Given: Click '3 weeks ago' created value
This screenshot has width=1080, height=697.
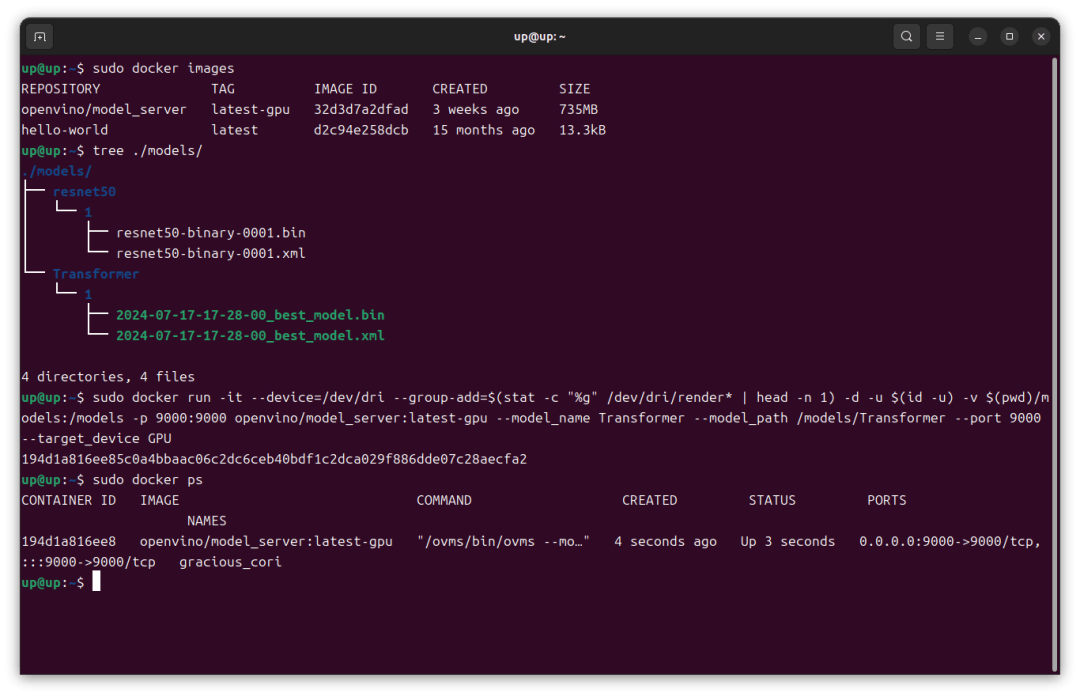Looking at the screenshot, I should [x=476, y=110].
